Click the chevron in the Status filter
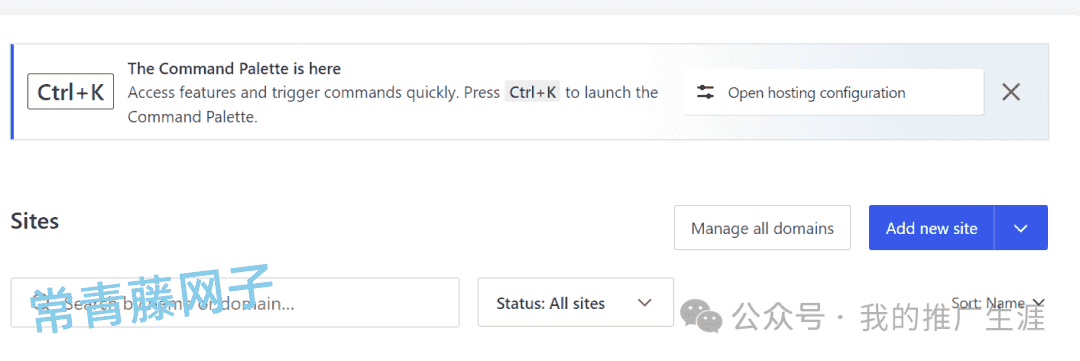 (645, 302)
